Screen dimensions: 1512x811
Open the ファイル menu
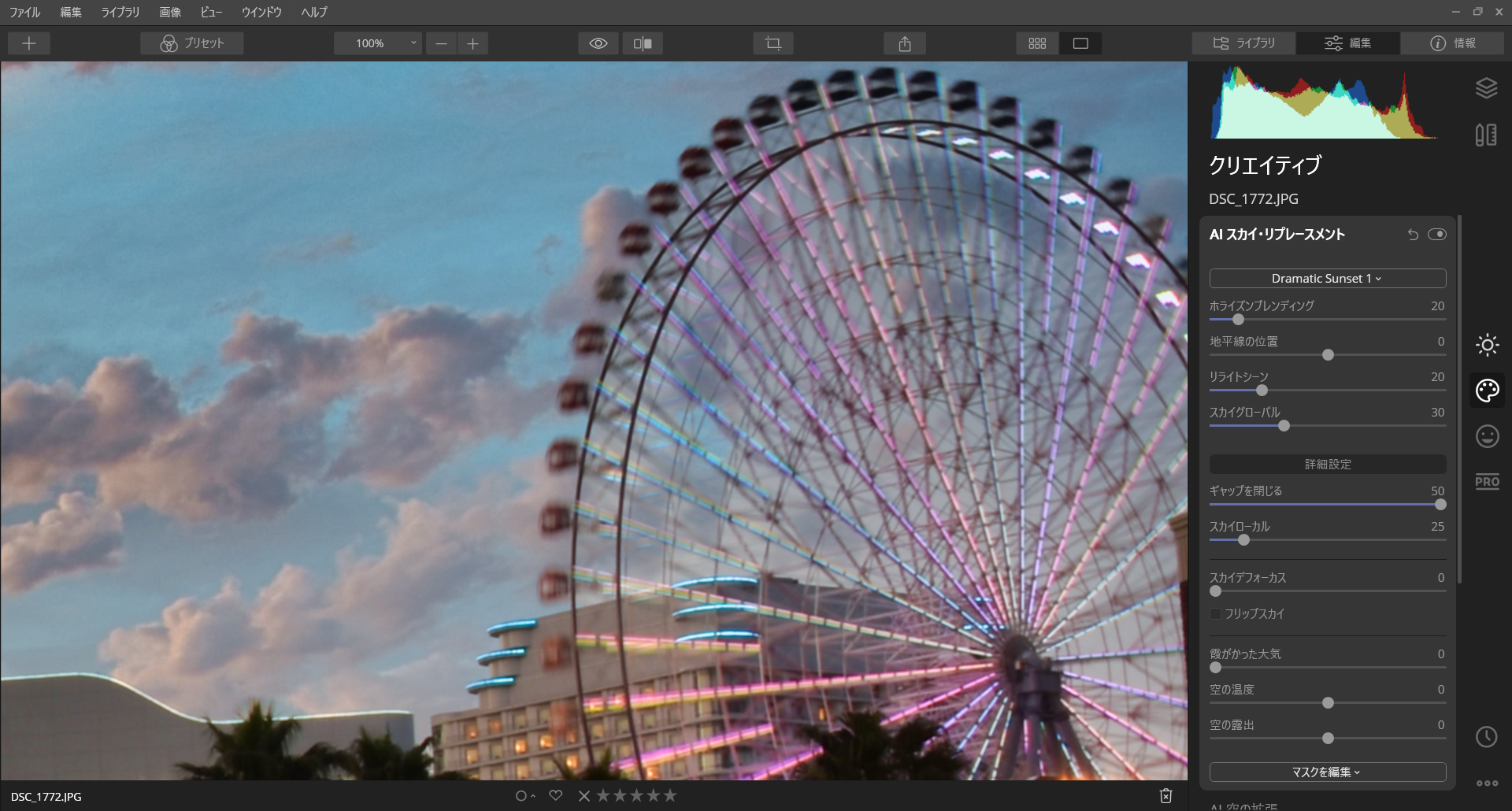point(25,12)
